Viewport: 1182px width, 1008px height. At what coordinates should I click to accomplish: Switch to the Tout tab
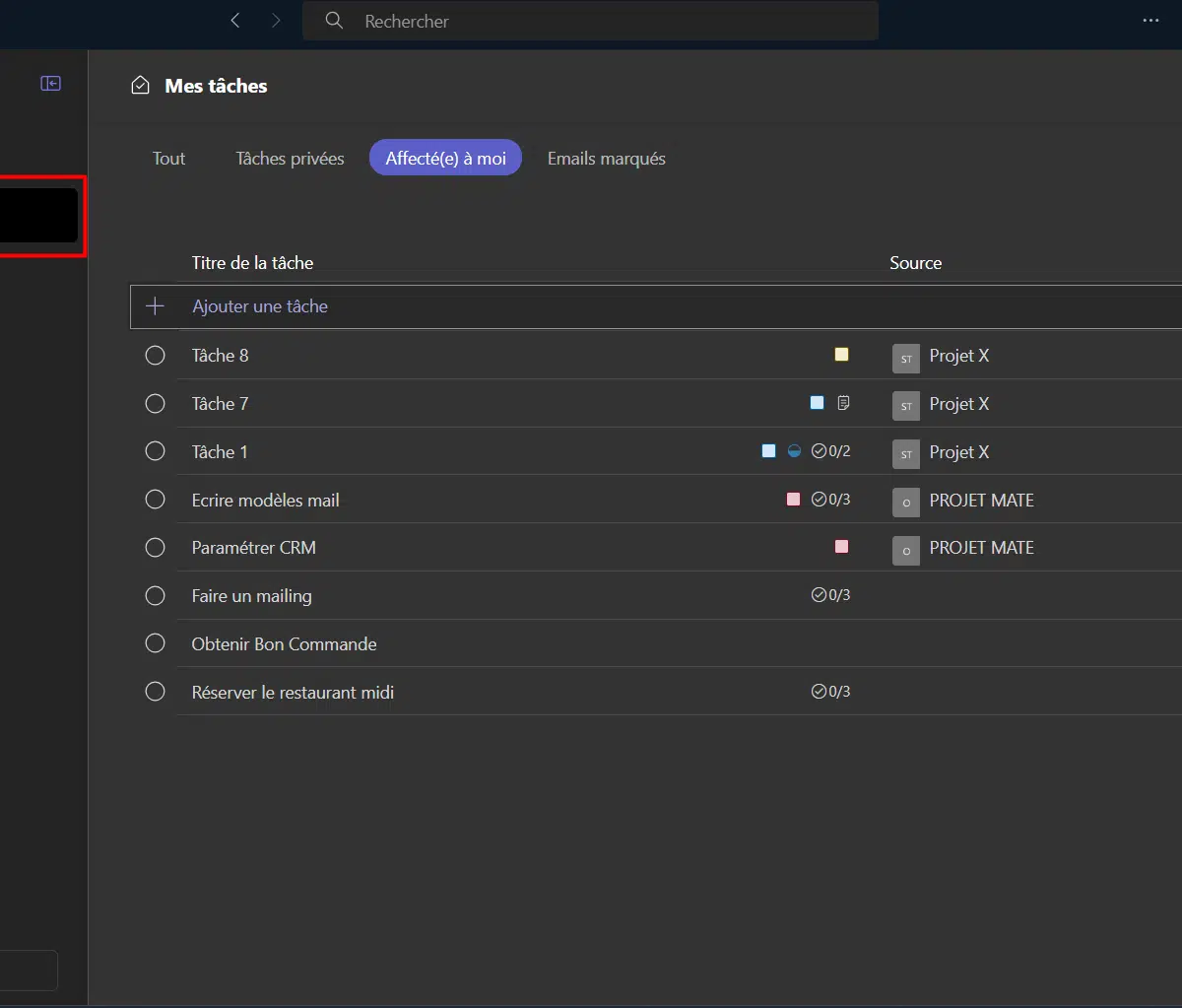[x=168, y=159]
